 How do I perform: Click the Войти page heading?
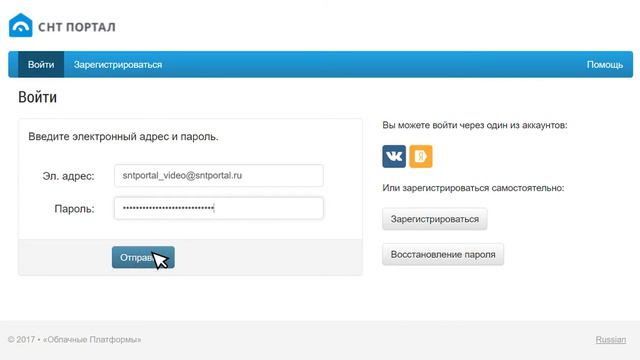tap(38, 98)
